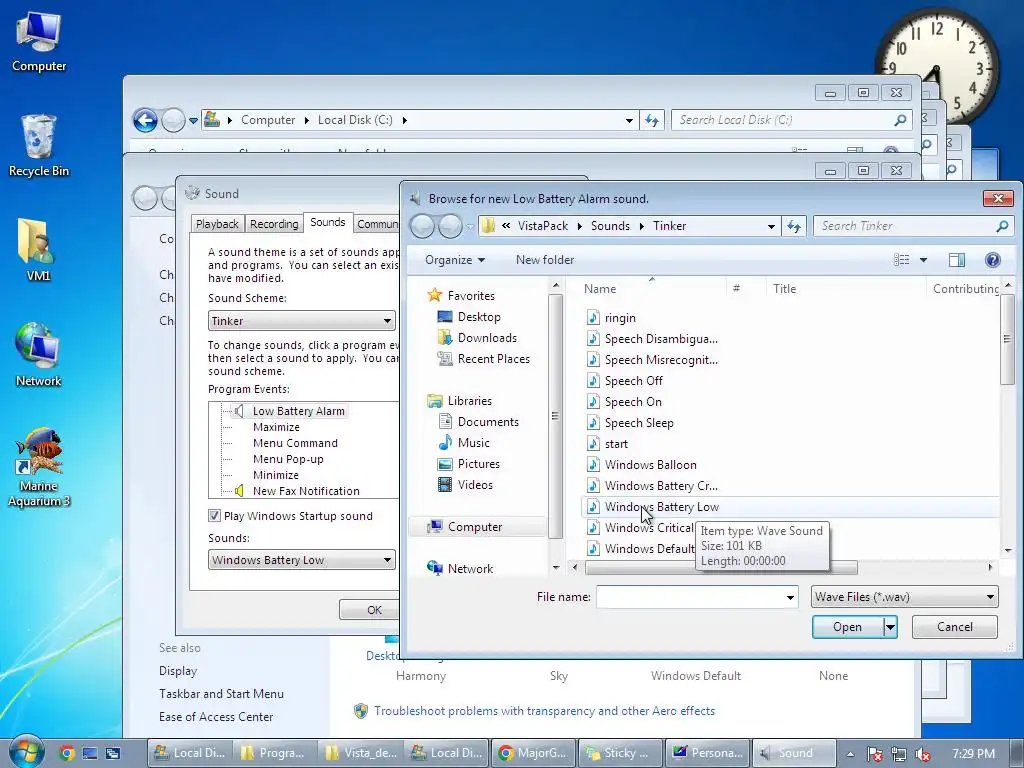Launch Marine Aquarium 3 shortcut
The image size is (1024, 768).
pos(39,468)
